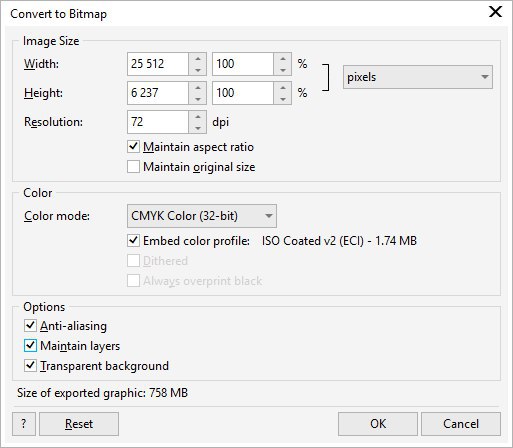
Task: Click the Height field showing 6 237
Action: click(158, 93)
